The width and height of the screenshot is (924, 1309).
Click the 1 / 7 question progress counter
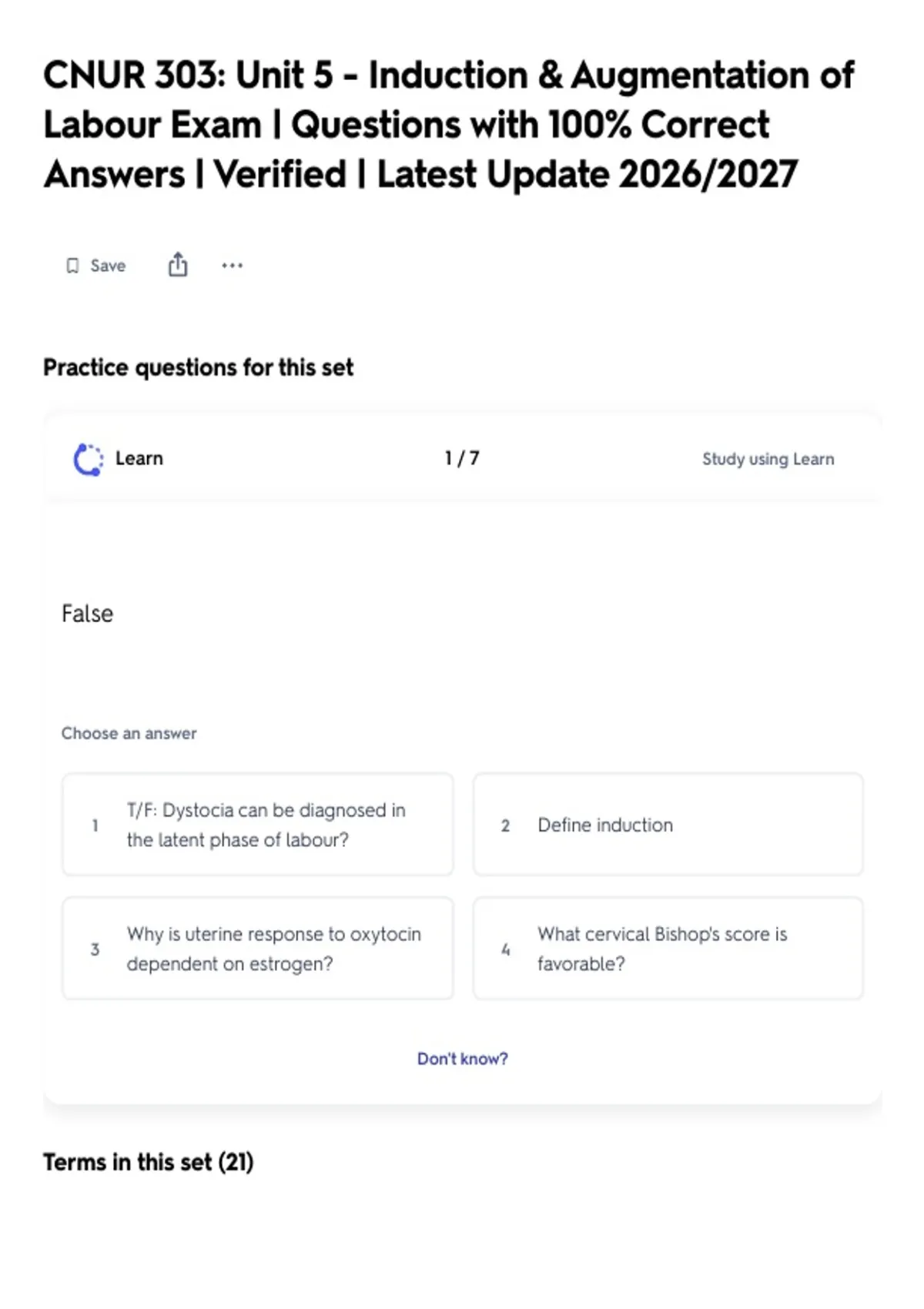(x=462, y=458)
